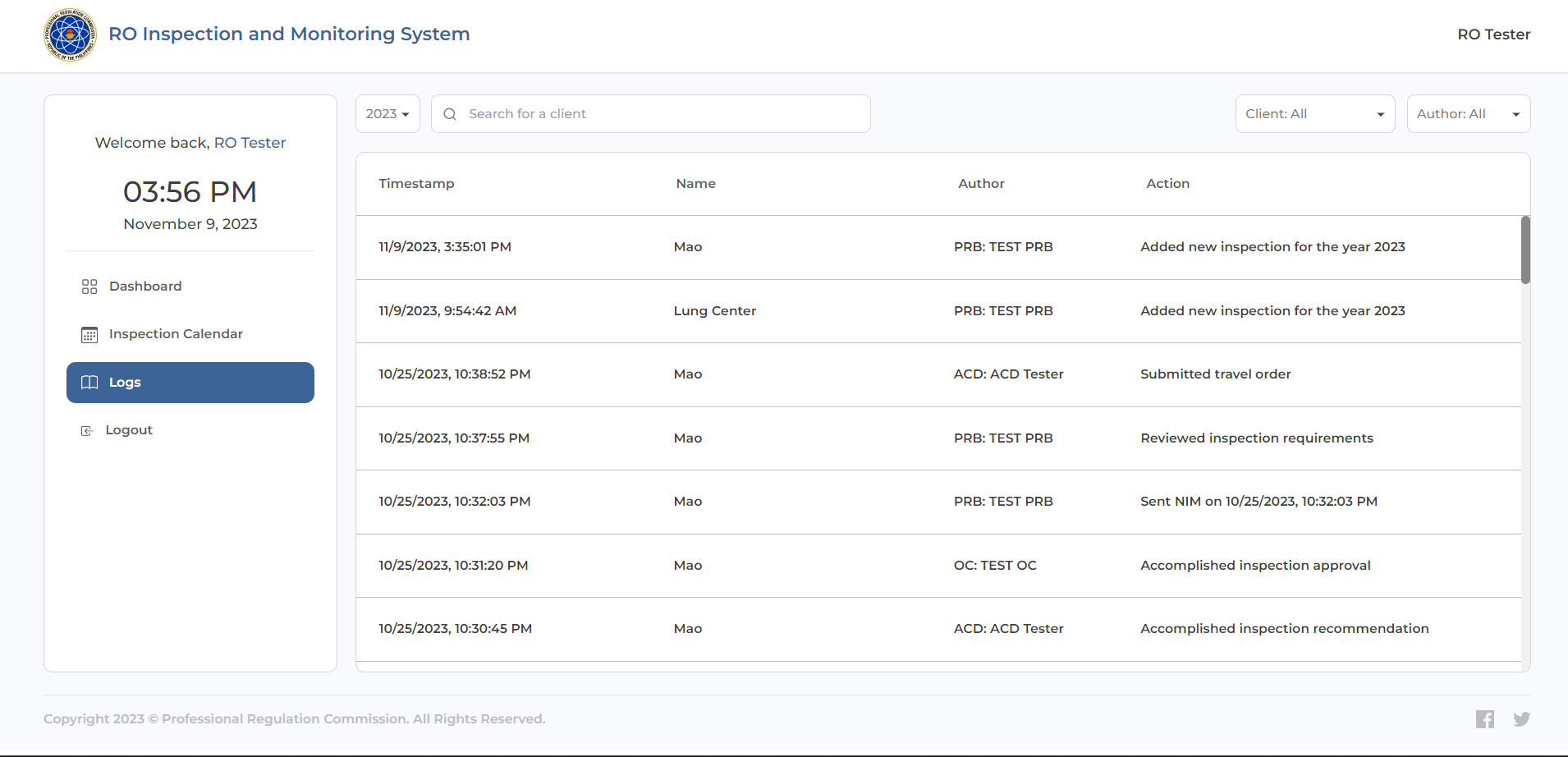This screenshot has height=757, width=1568.
Task: Click the logs table vertical scrollbar thumb
Action: 1525,250
